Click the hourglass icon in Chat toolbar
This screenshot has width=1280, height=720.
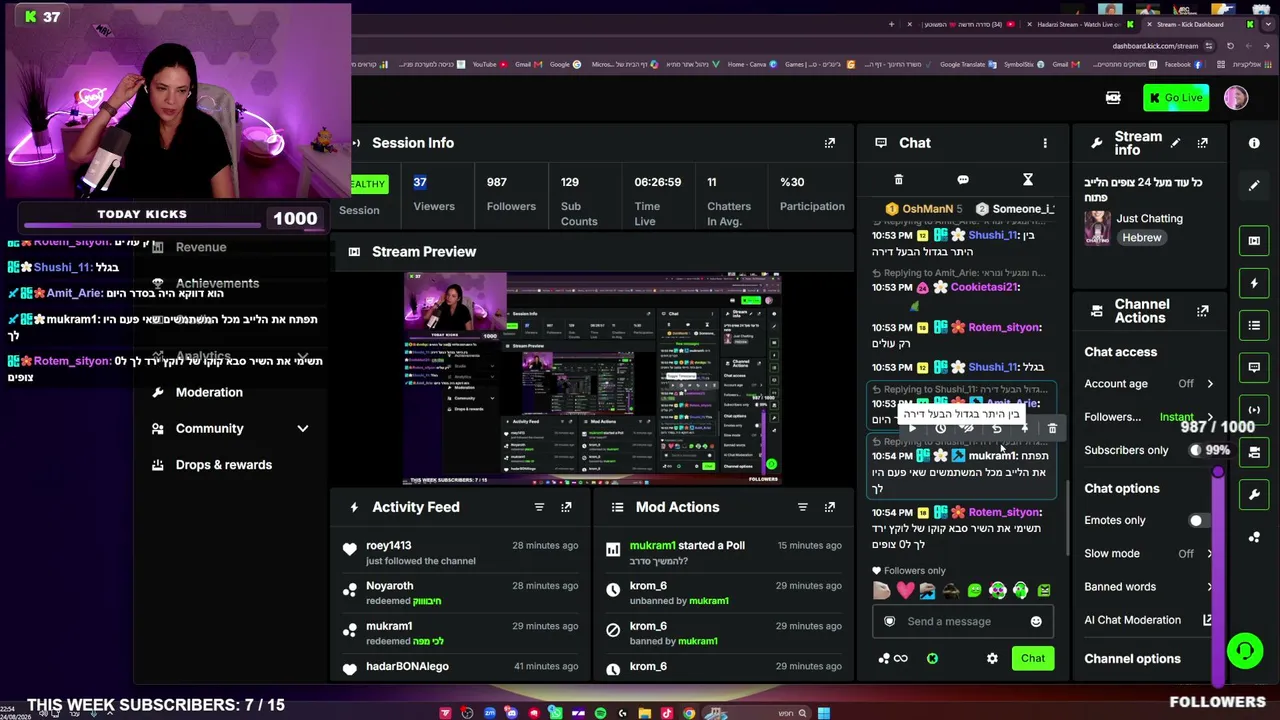1028,180
